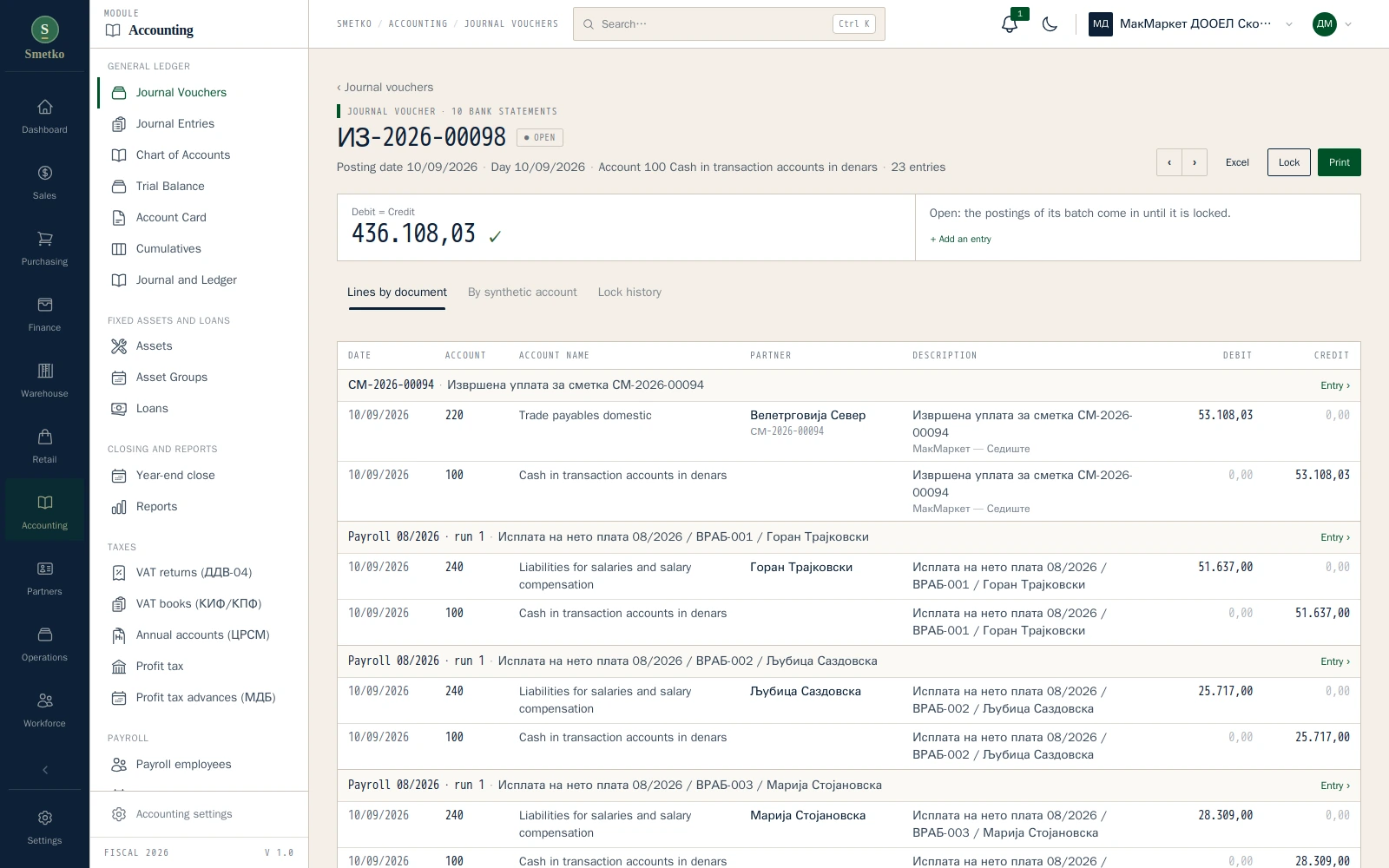Go to next voucher arrow
Viewport: 1389px width, 868px height.
[x=1195, y=162]
